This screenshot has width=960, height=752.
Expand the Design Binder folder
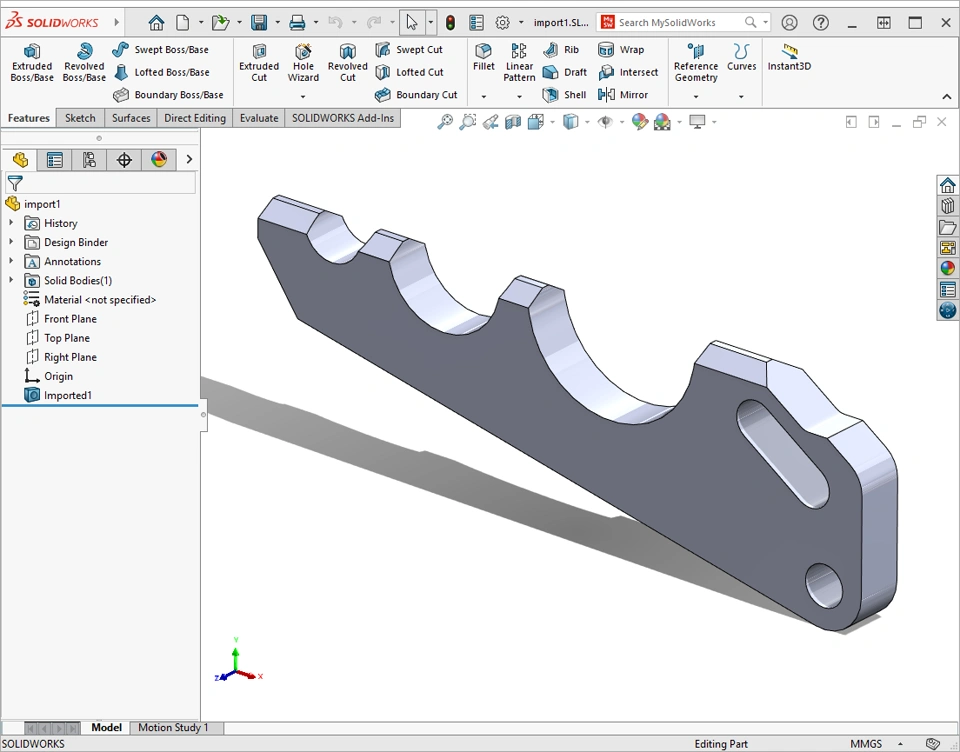click(11, 242)
